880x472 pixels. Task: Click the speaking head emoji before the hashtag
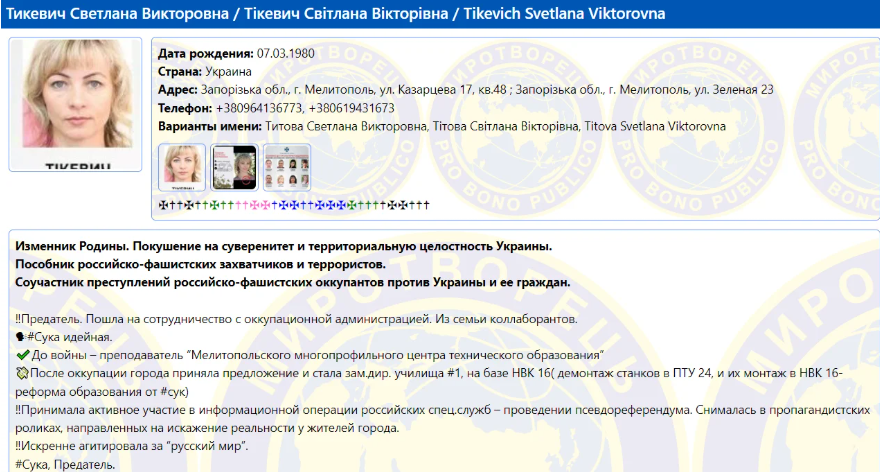click(21, 337)
